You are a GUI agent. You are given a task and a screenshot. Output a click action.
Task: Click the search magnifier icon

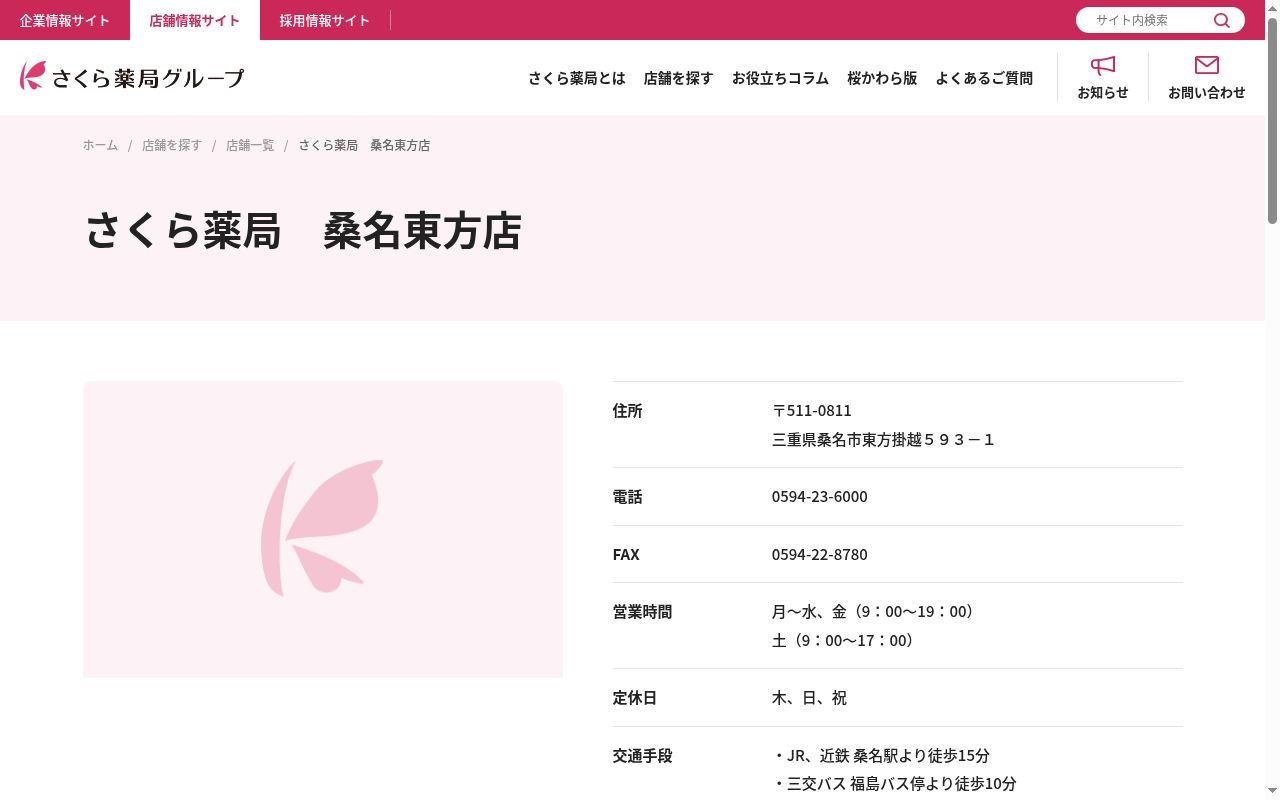coord(1222,20)
